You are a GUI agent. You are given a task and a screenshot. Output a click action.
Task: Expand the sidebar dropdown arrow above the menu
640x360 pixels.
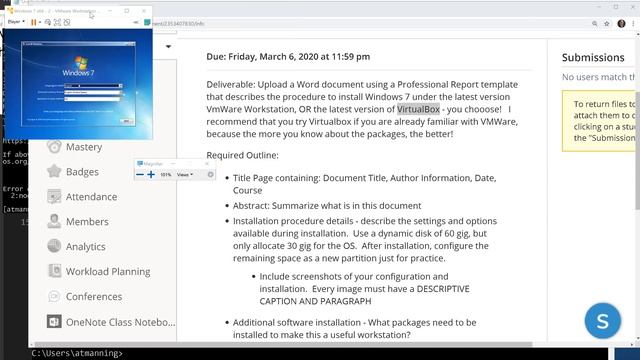[169, 47]
